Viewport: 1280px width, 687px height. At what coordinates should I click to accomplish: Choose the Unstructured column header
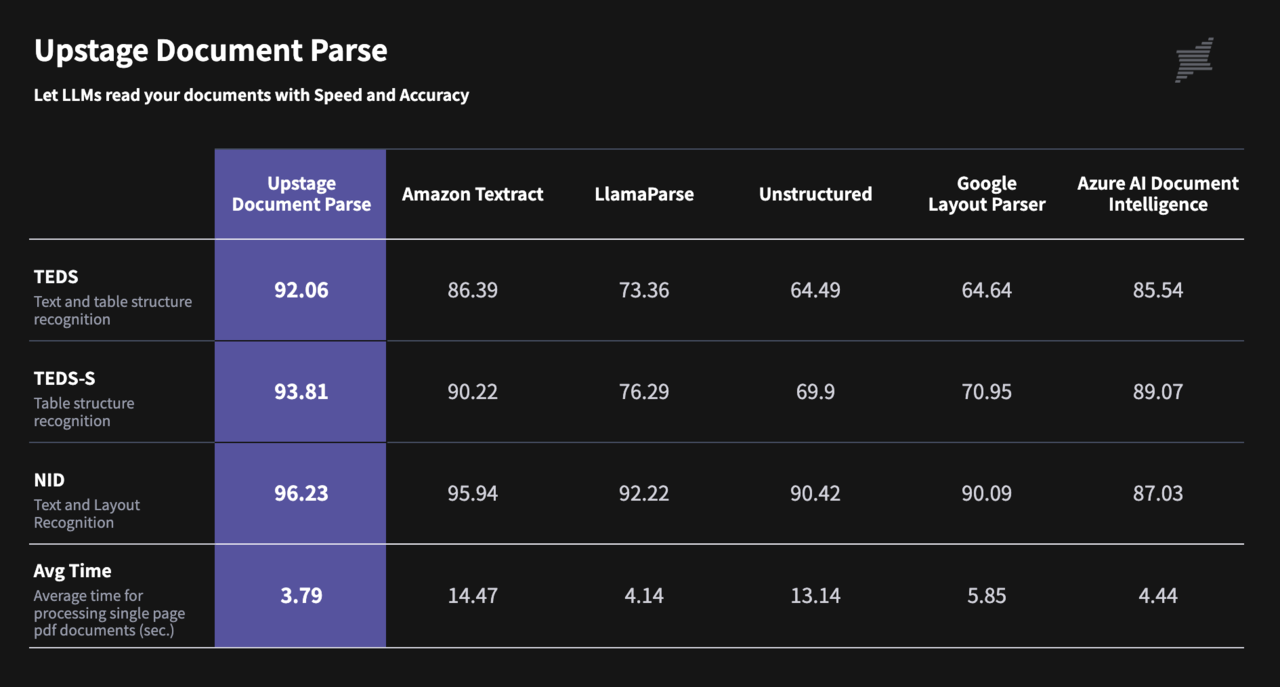815,194
